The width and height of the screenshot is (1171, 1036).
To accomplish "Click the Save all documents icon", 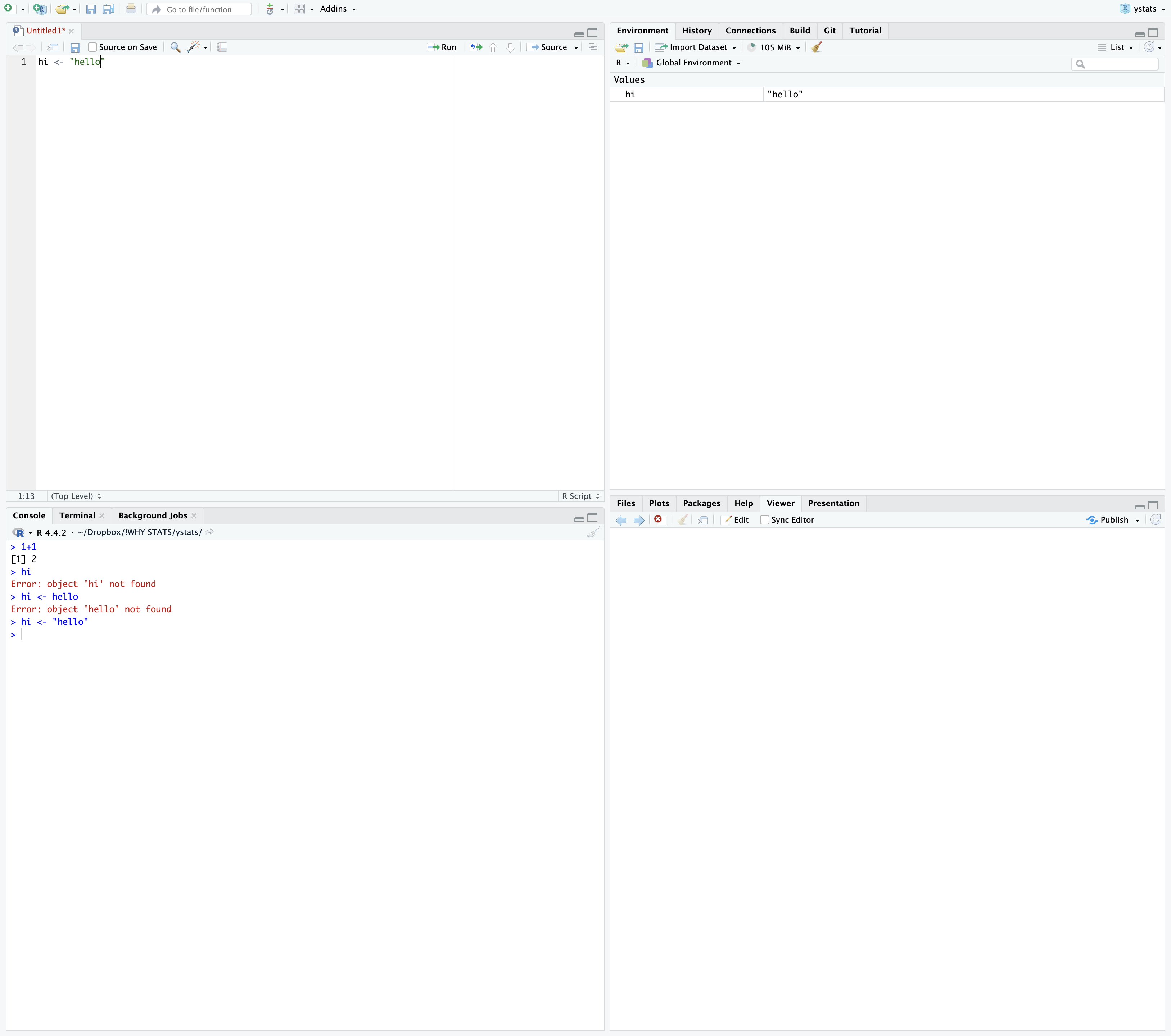I will coord(108,9).
